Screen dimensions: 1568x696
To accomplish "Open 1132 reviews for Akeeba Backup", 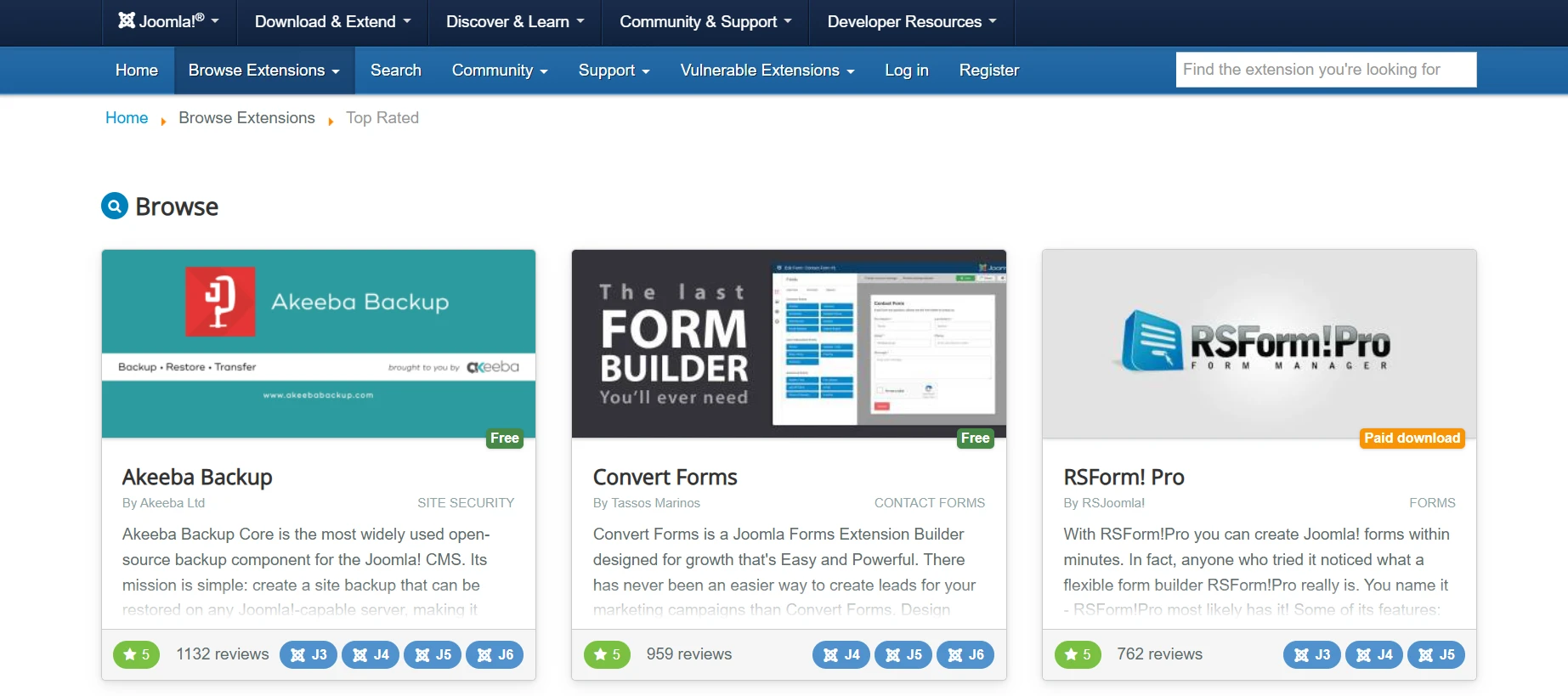I will 223,654.
